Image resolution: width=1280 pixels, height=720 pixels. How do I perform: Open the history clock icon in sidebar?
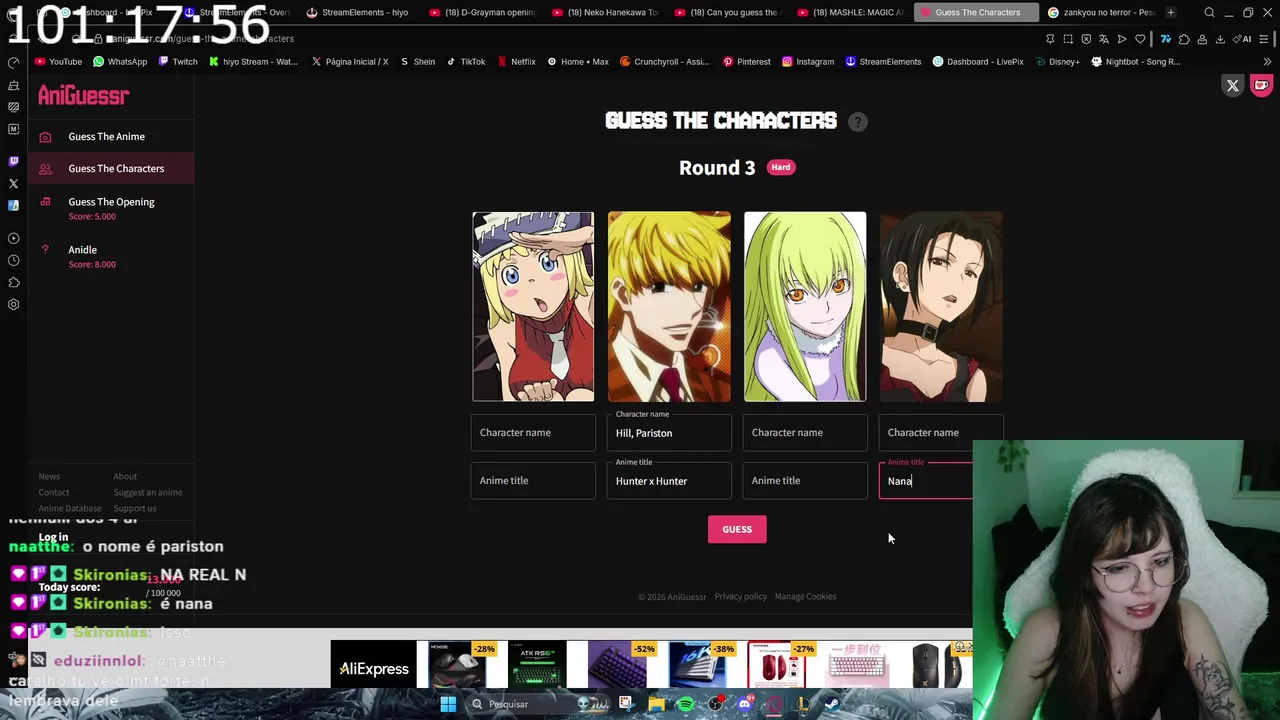tap(13, 260)
